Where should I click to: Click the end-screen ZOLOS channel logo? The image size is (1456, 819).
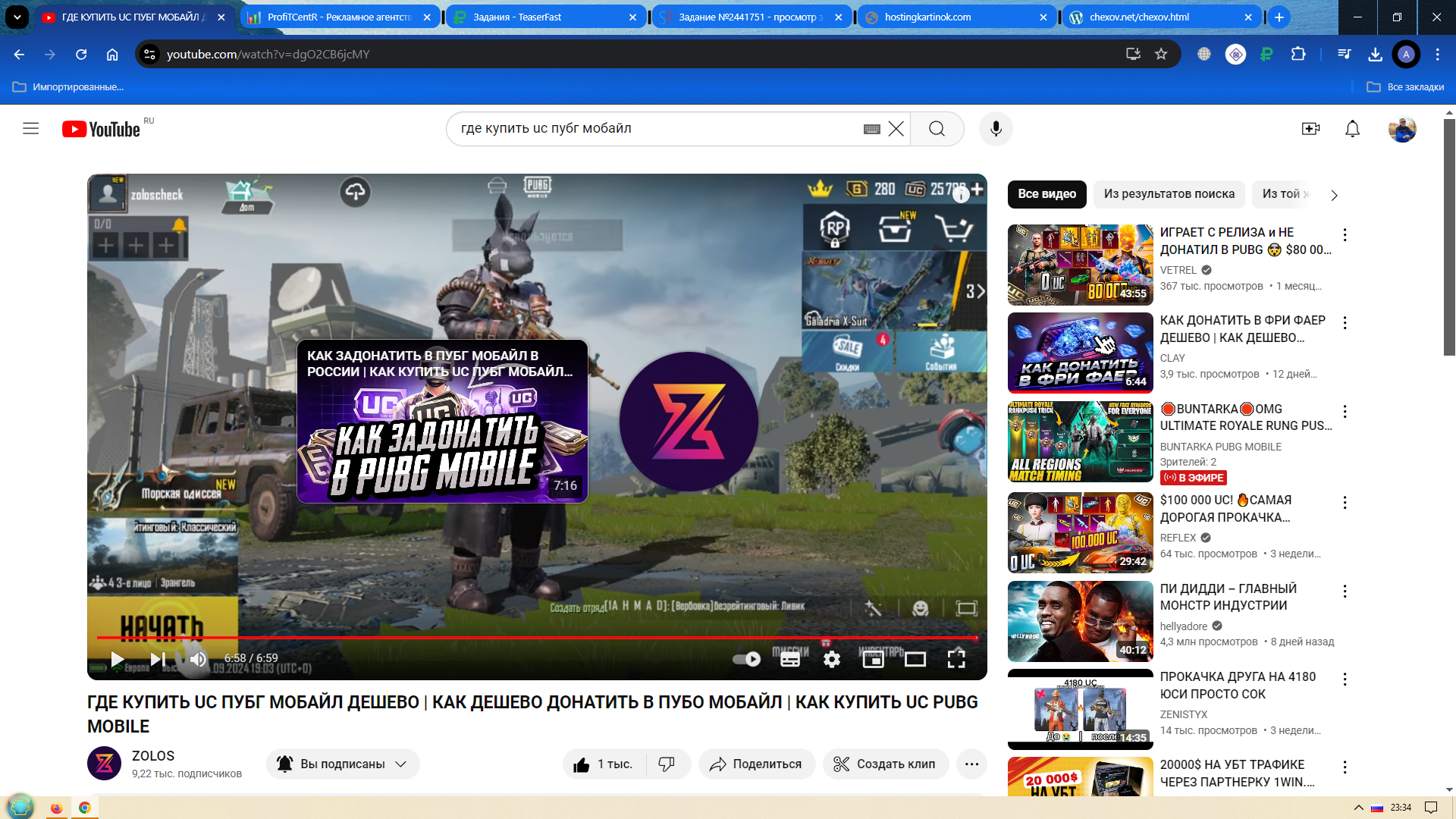pos(689,421)
